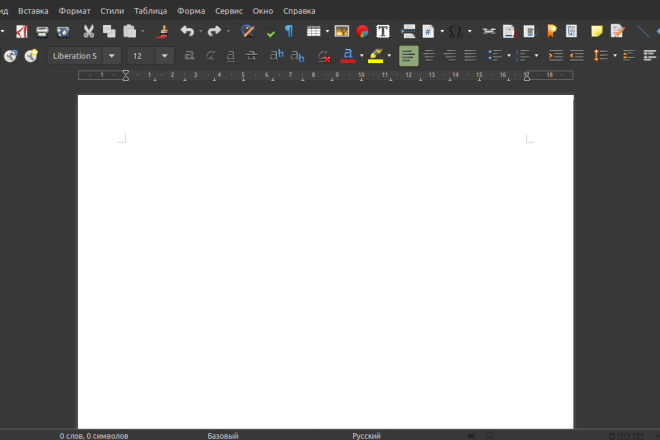Click the Clone Formatting paintbrush icon
This screenshot has height=440, width=660.
[x=163, y=31]
